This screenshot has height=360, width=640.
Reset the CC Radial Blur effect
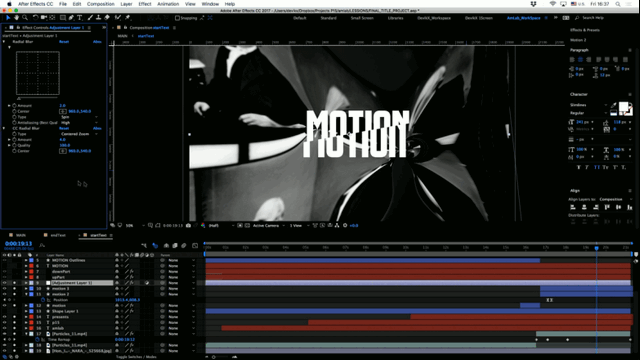point(64,128)
